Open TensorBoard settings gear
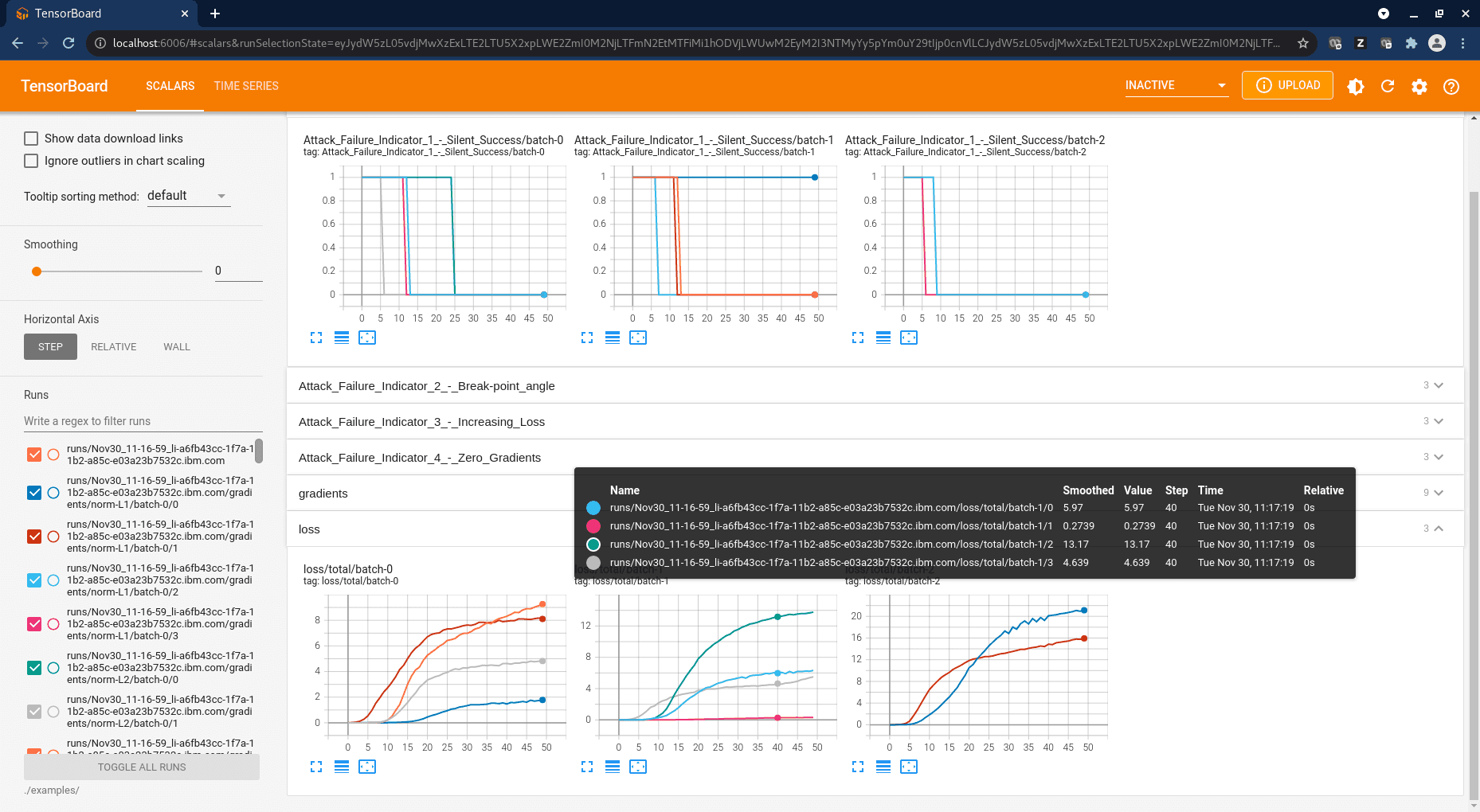The image size is (1480, 812). (1419, 86)
